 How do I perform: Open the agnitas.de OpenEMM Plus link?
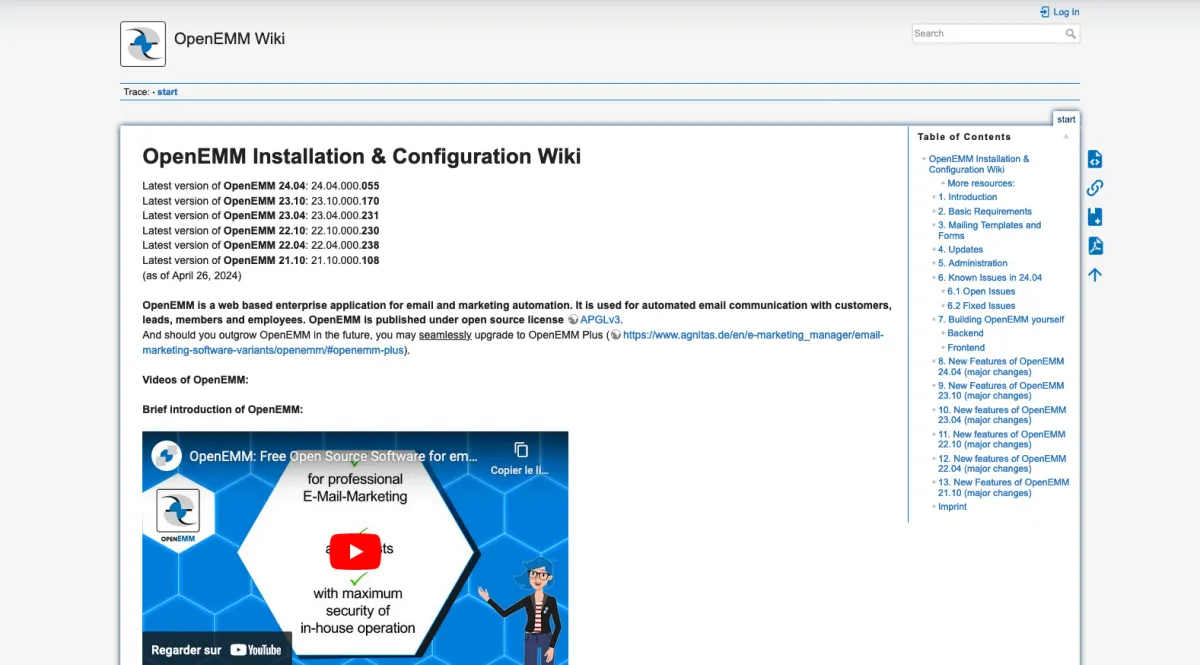tap(513, 342)
